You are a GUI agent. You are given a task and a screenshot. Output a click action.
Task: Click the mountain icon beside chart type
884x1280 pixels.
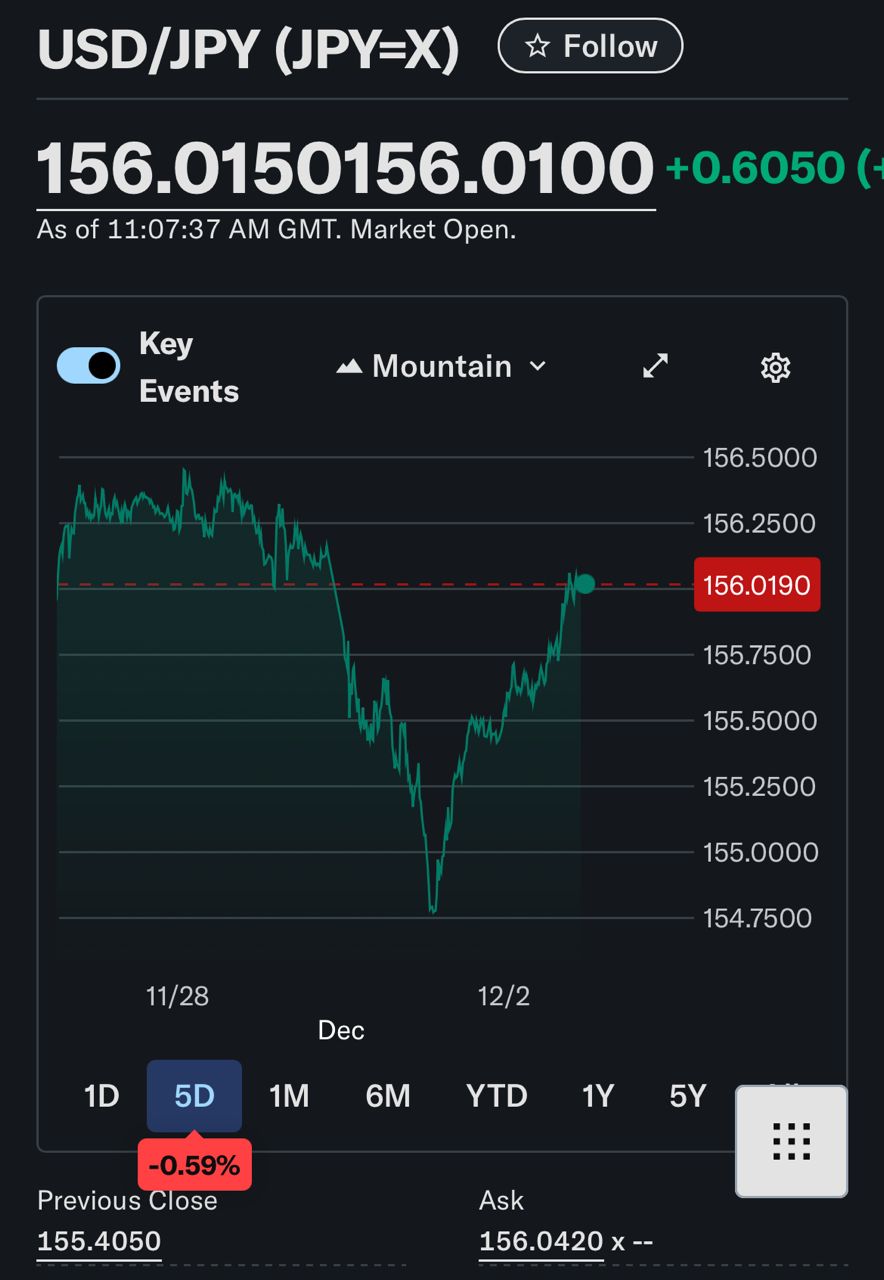pos(349,367)
